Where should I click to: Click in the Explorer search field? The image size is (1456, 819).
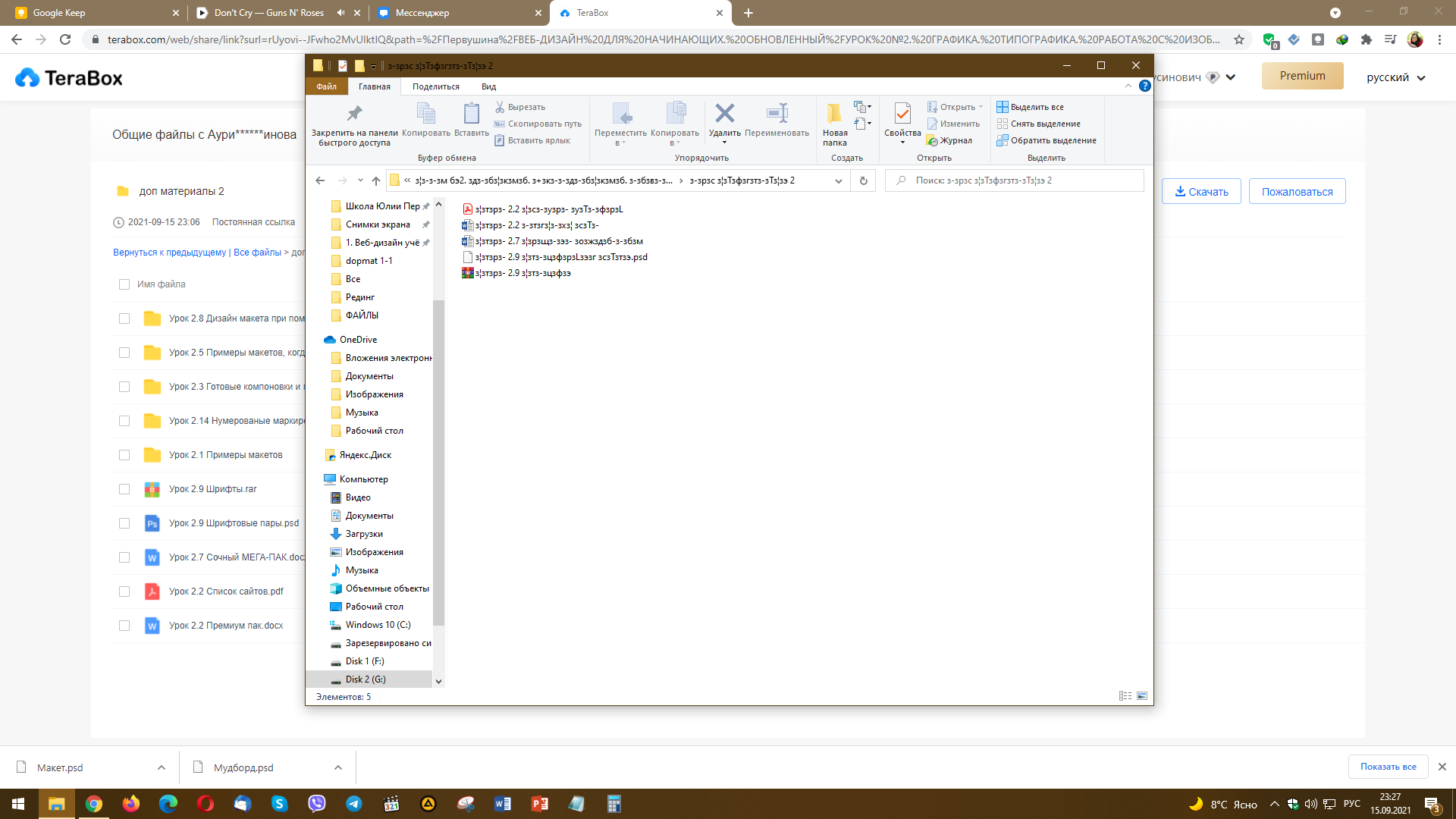pos(1016,180)
